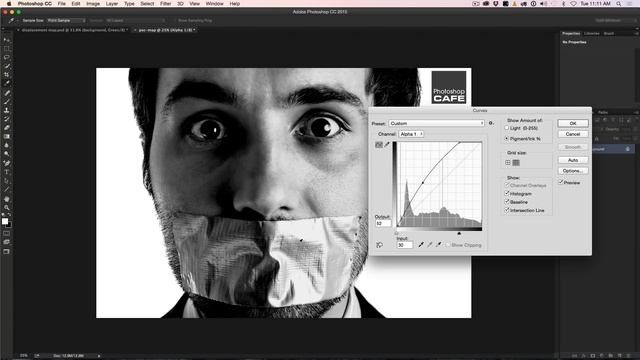Toggle the Histogram checkbox

[507, 193]
